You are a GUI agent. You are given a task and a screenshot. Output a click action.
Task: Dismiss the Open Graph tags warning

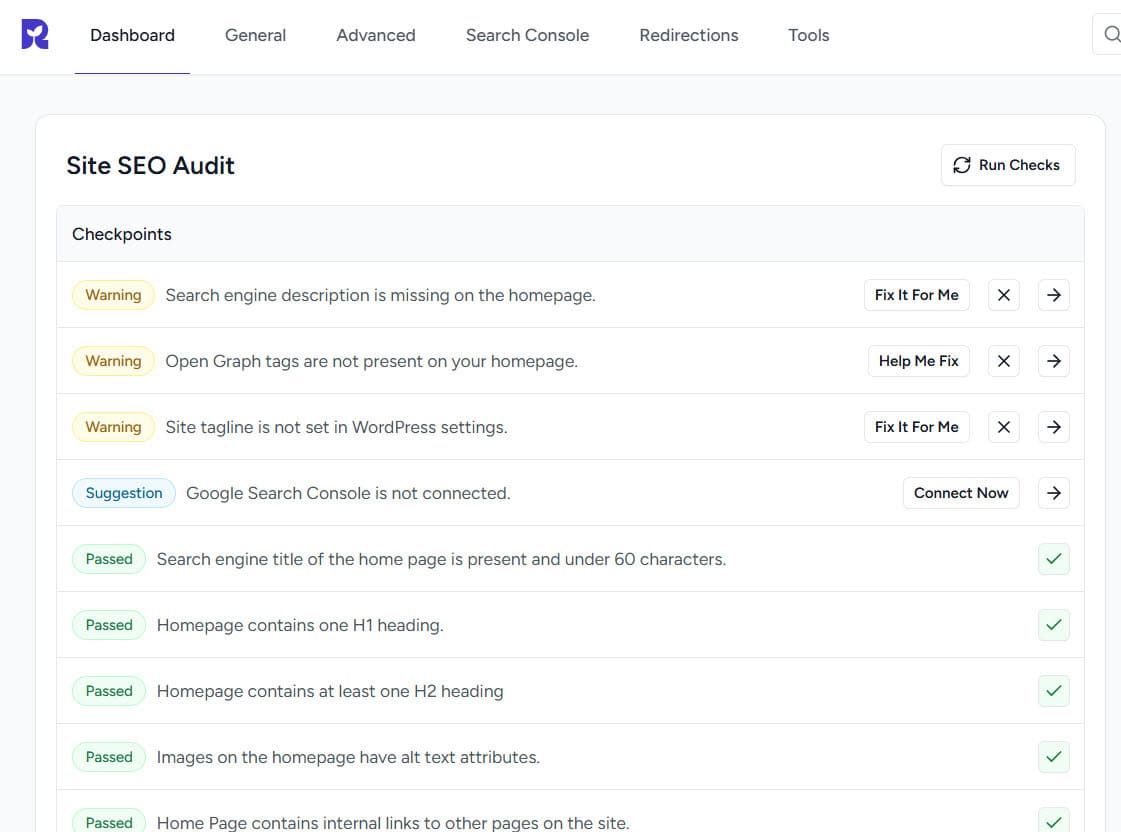pyautogui.click(x=1003, y=361)
